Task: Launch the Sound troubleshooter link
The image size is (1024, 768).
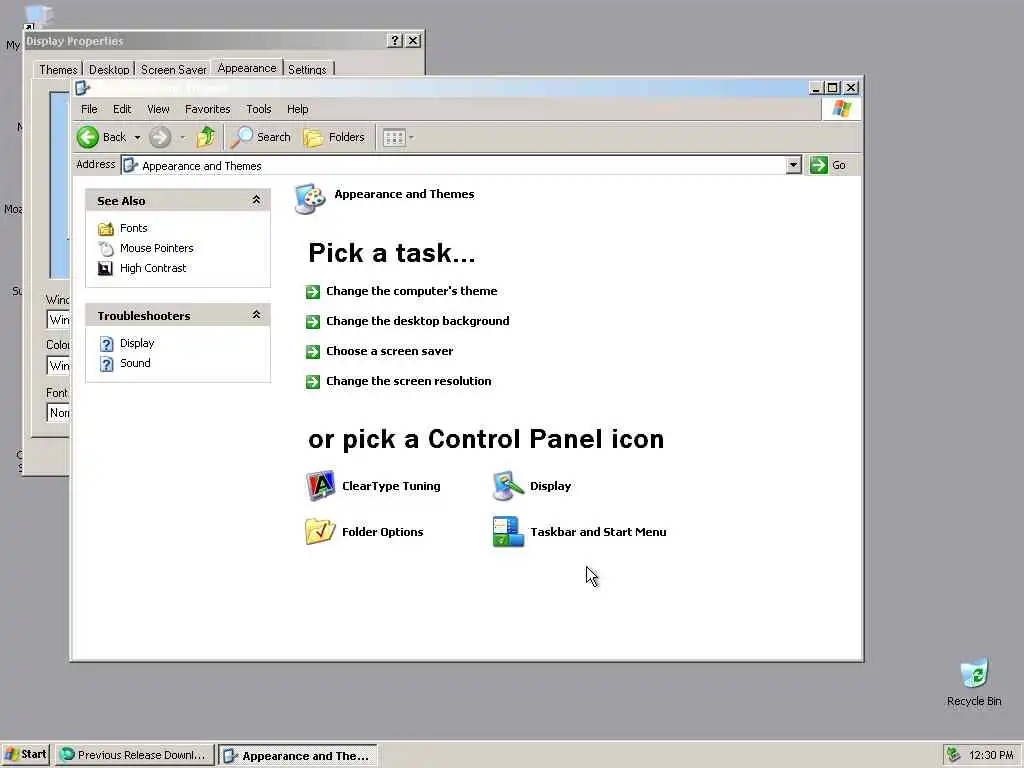Action: coord(135,363)
